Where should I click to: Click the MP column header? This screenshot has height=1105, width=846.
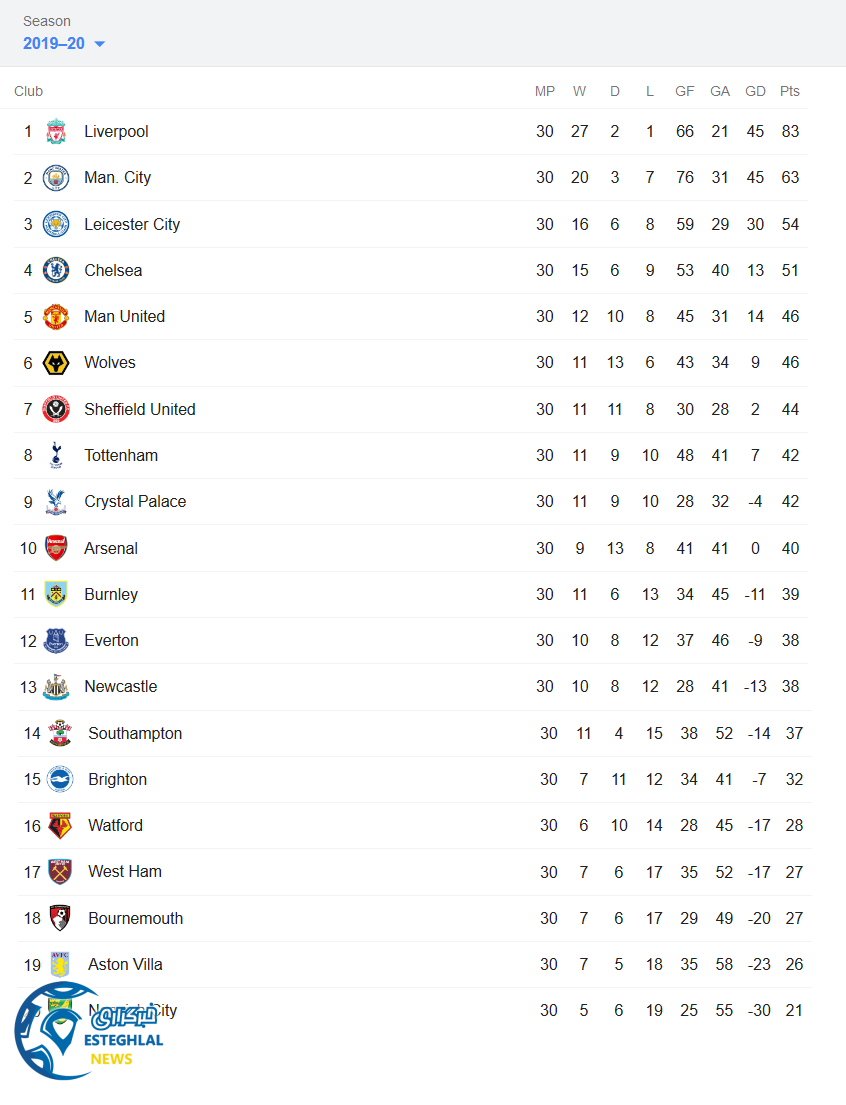(545, 91)
